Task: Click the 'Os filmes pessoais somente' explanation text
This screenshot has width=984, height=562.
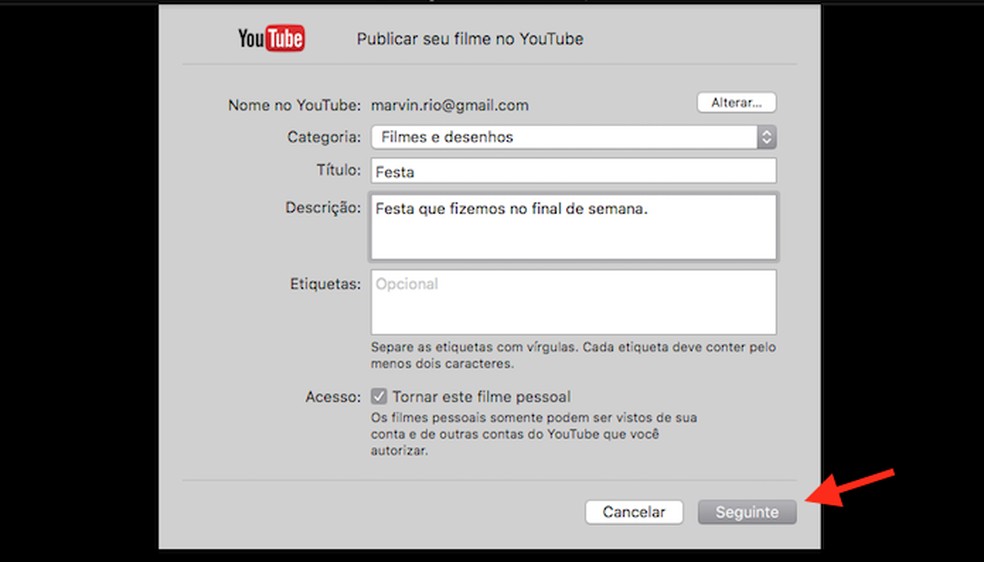Action: click(x=533, y=434)
